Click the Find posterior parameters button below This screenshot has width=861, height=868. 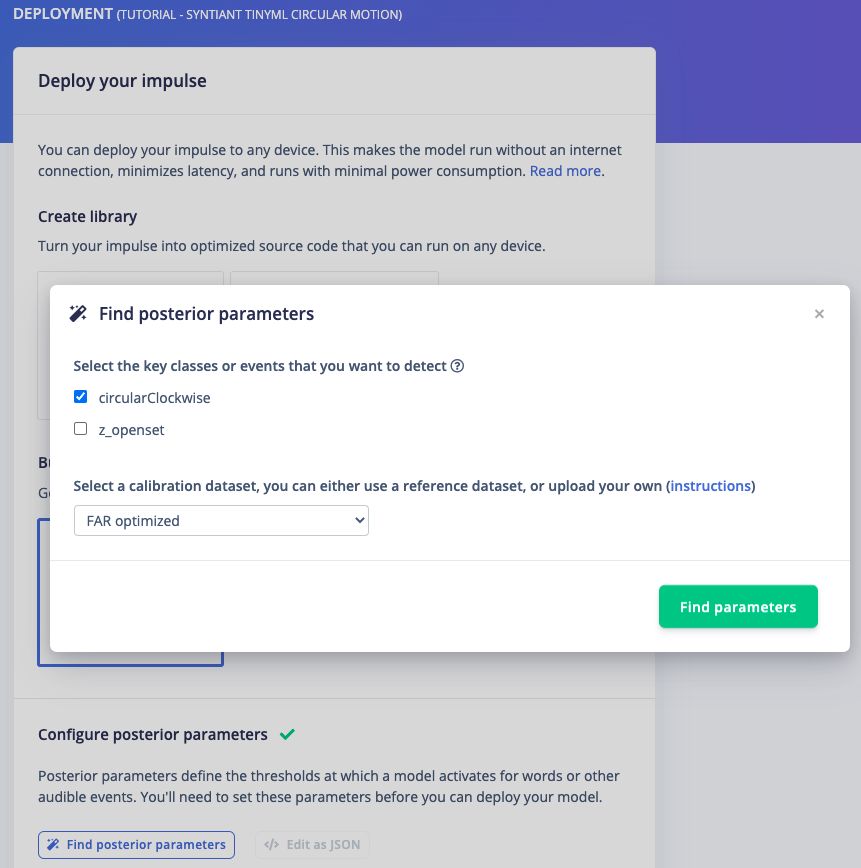(x=136, y=845)
